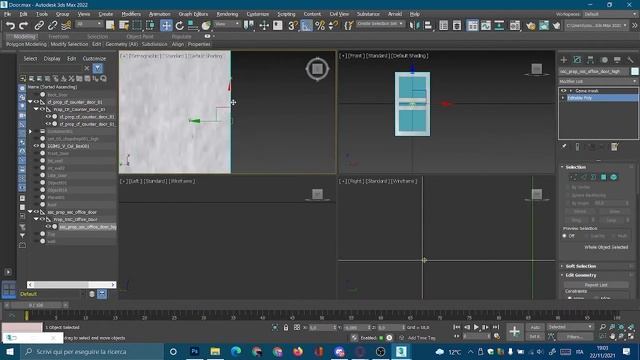This screenshot has height=360, width=640.
Task: Toggle eye icon of Crease mesh modifier
Action: (x=564, y=91)
